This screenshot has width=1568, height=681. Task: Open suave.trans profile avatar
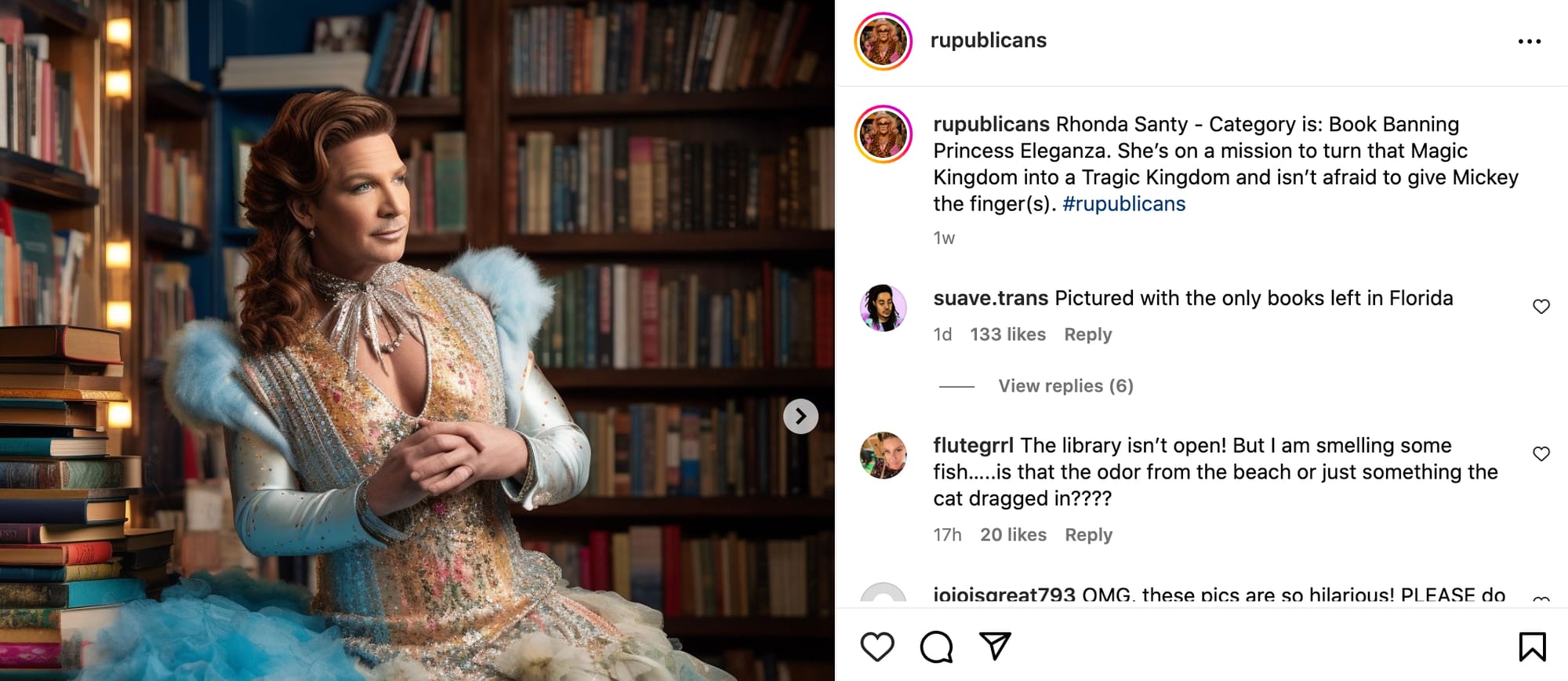[x=884, y=308]
